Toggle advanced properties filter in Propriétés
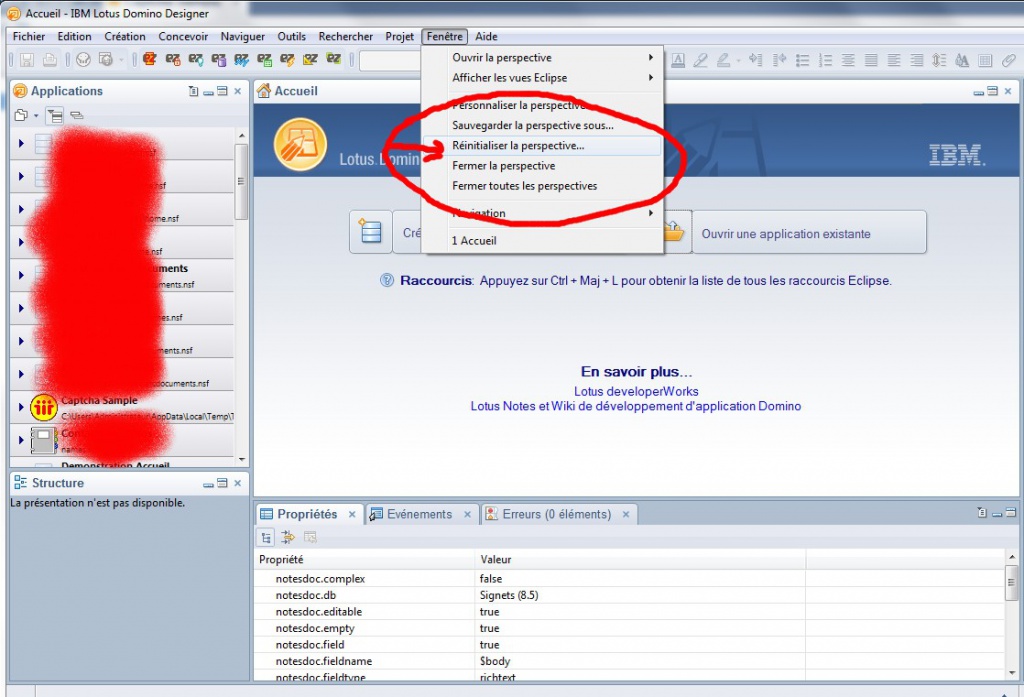The height and width of the screenshot is (697, 1024). point(288,537)
